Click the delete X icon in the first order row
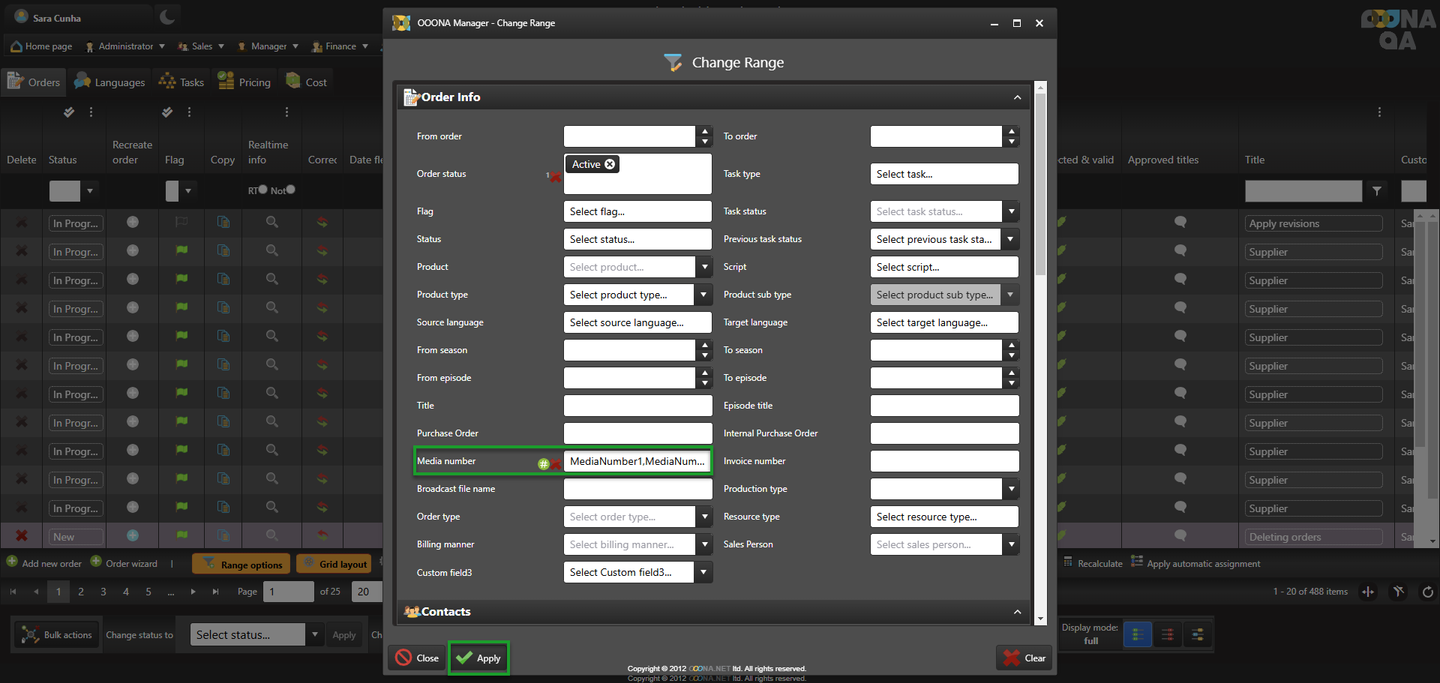The width and height of the screenshot is (1440, 683). (21, 223)
